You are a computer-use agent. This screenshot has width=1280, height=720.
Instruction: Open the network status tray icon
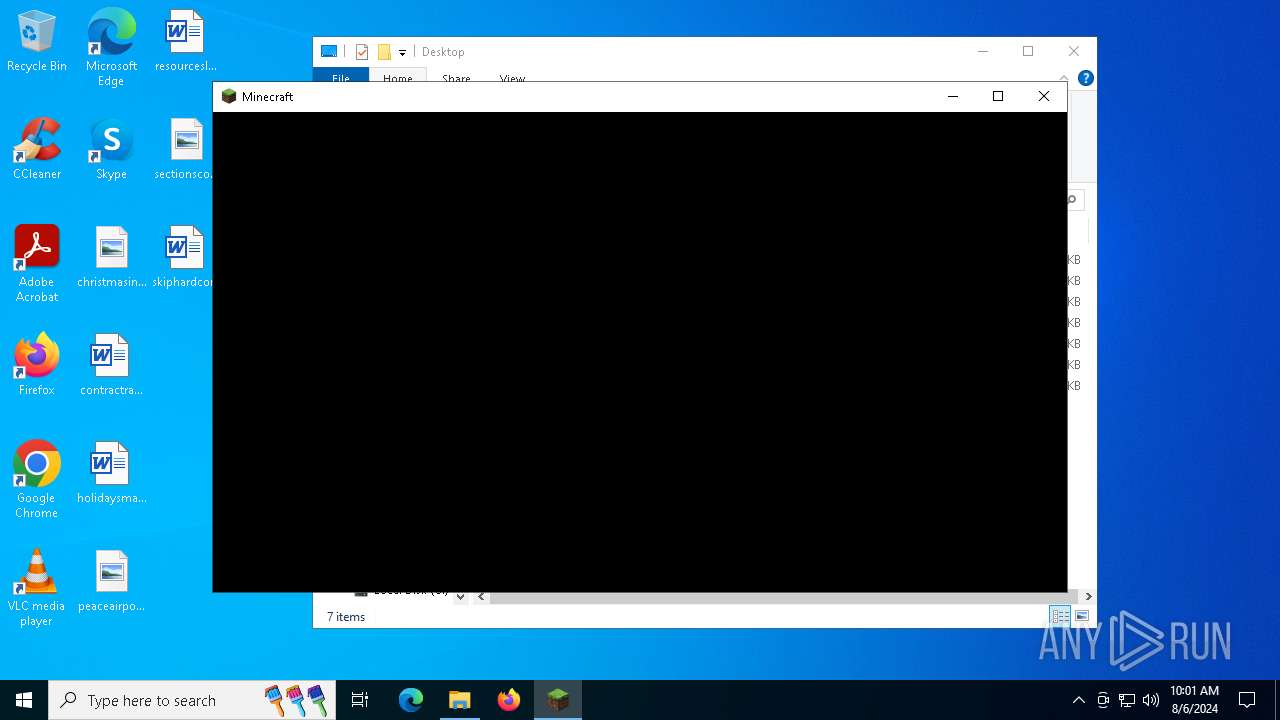coord(1127,700)
